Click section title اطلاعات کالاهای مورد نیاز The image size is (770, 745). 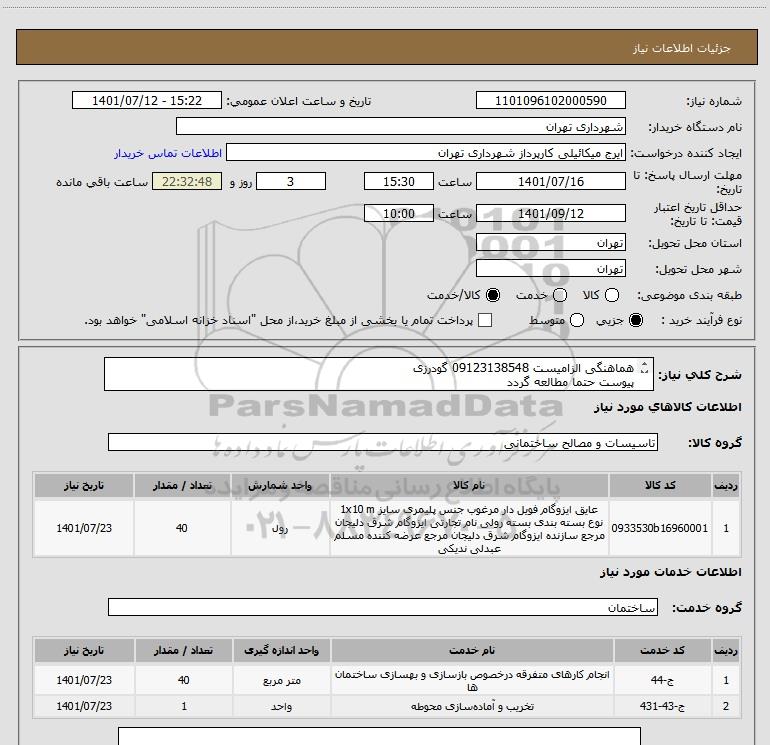pos(668,407)
